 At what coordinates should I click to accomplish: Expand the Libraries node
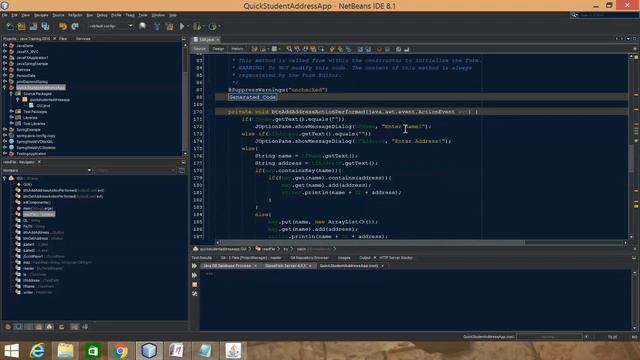click(x=11, y=118)
